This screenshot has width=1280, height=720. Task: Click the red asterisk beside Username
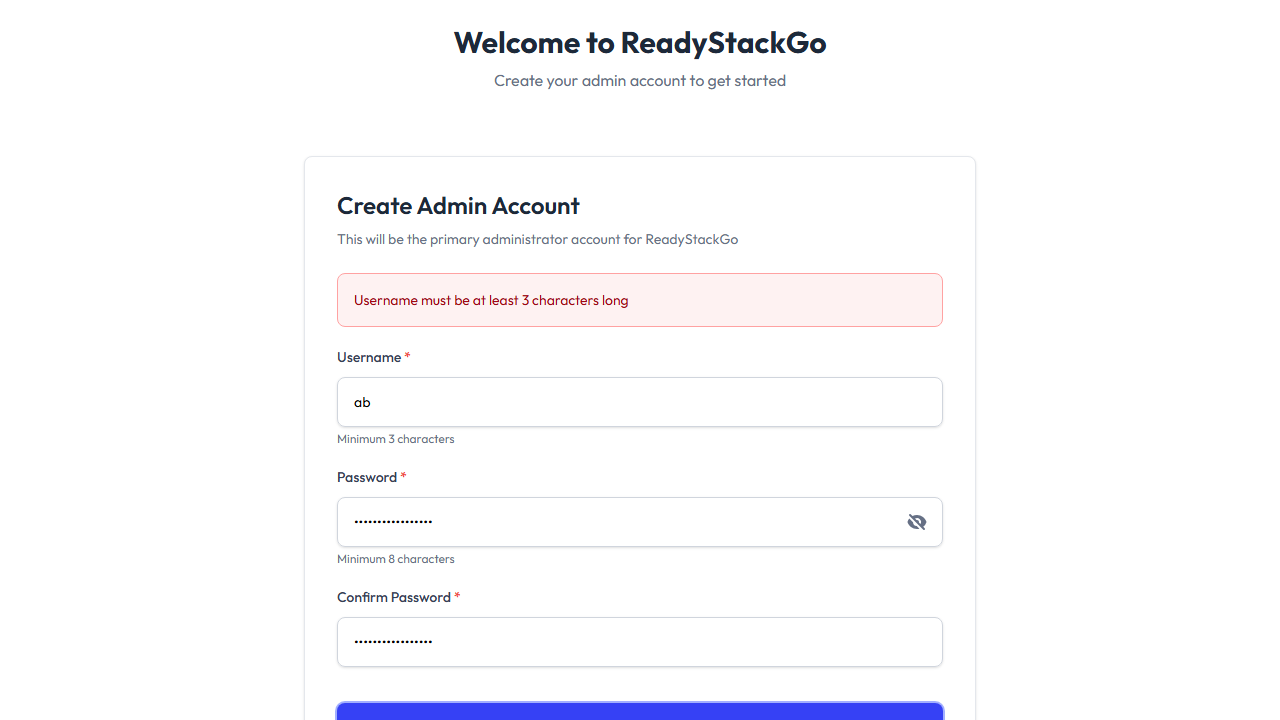[408, 357]
